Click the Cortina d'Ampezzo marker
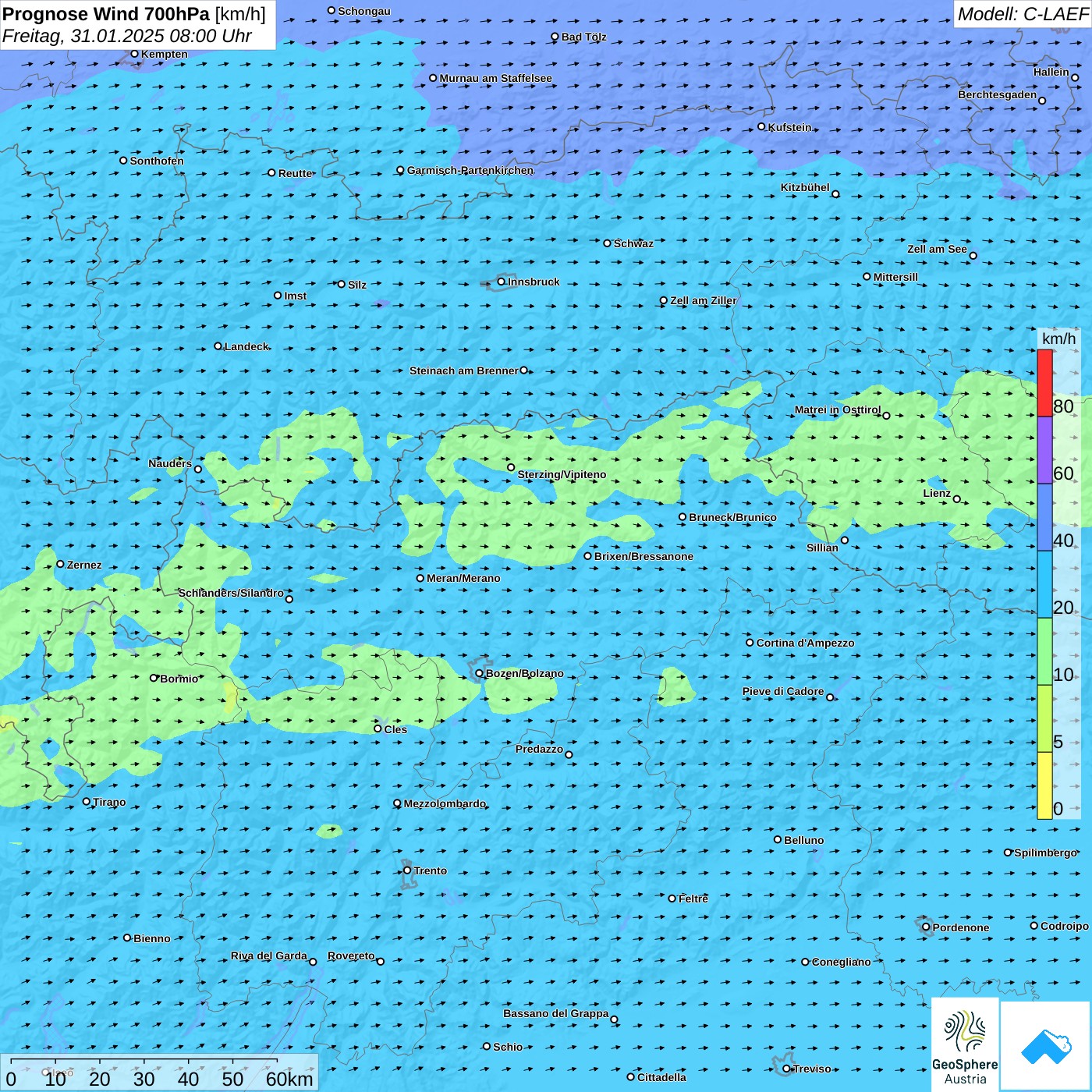Screen dimensions: 1092x1092 pyautogui.click(x=750, y=643)
